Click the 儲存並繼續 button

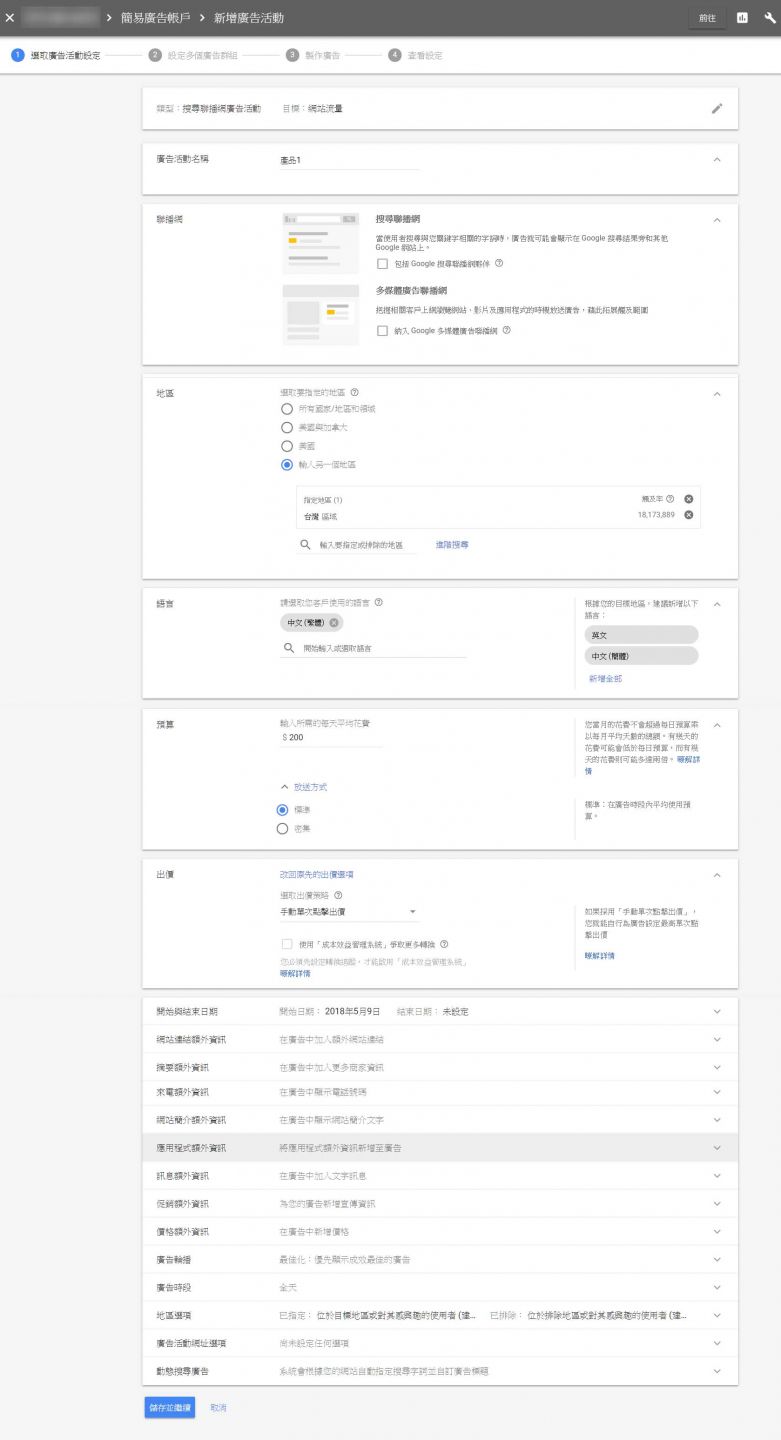pos(169,1407)
